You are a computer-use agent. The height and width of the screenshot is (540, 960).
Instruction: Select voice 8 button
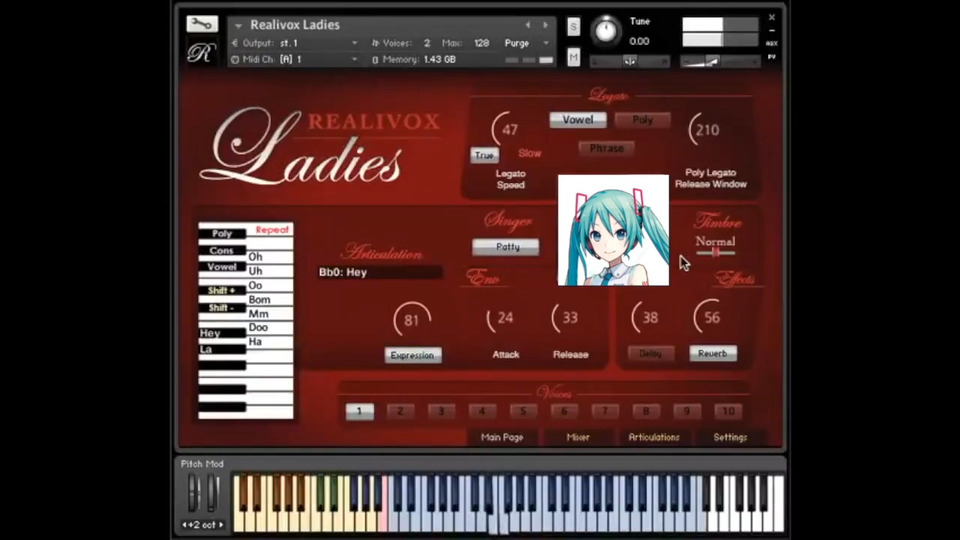(646, 411)
